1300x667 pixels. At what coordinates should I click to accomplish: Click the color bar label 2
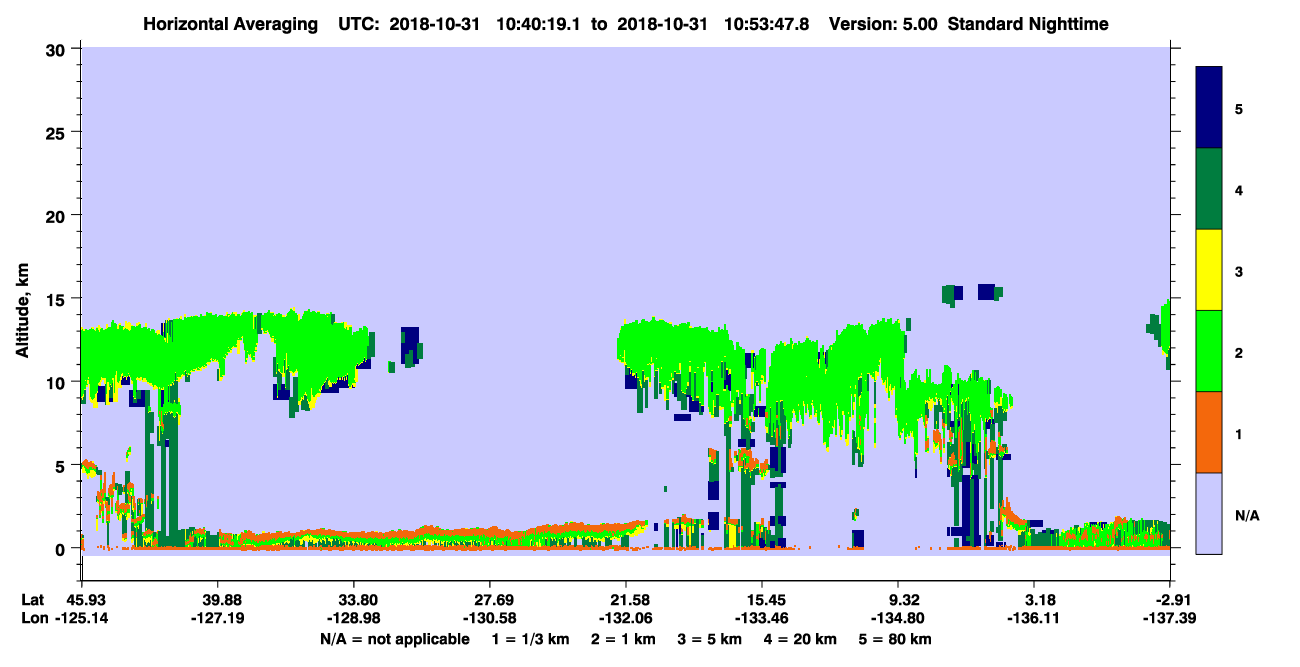tap(1239, 351)
